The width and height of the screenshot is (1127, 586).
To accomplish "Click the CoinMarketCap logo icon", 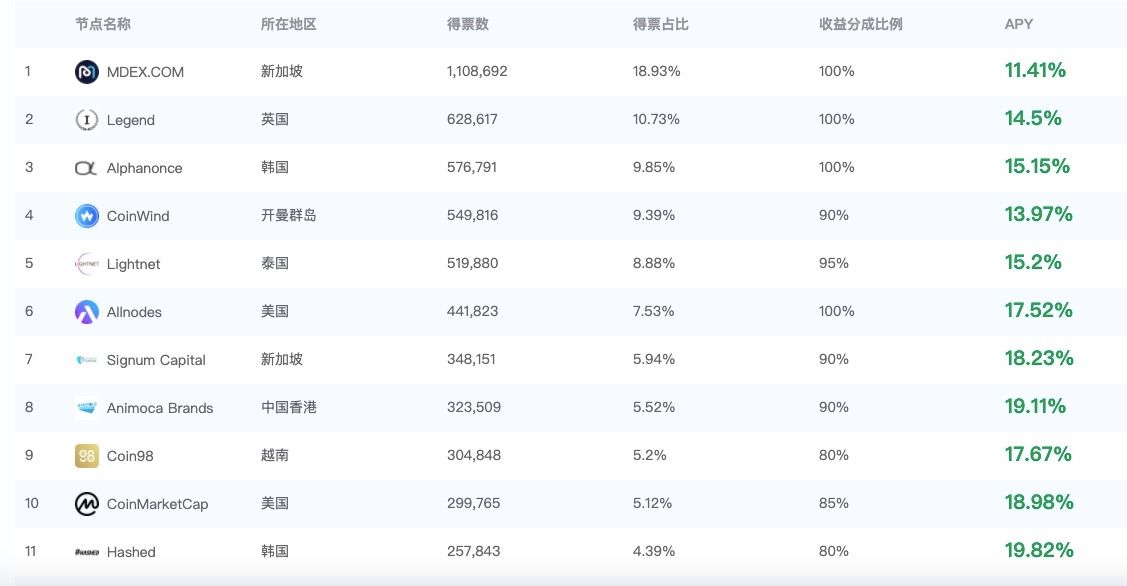I will (87, 504).
